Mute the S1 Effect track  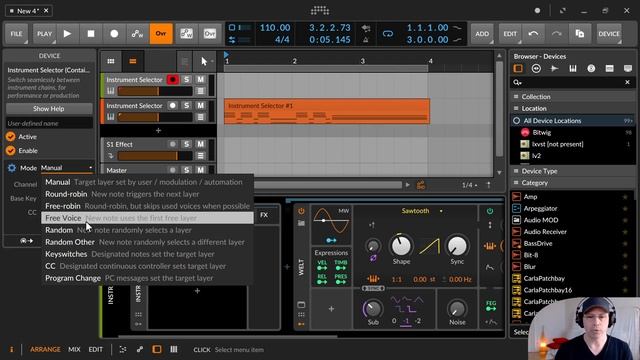pyautogui.click(x=200, y=144)
